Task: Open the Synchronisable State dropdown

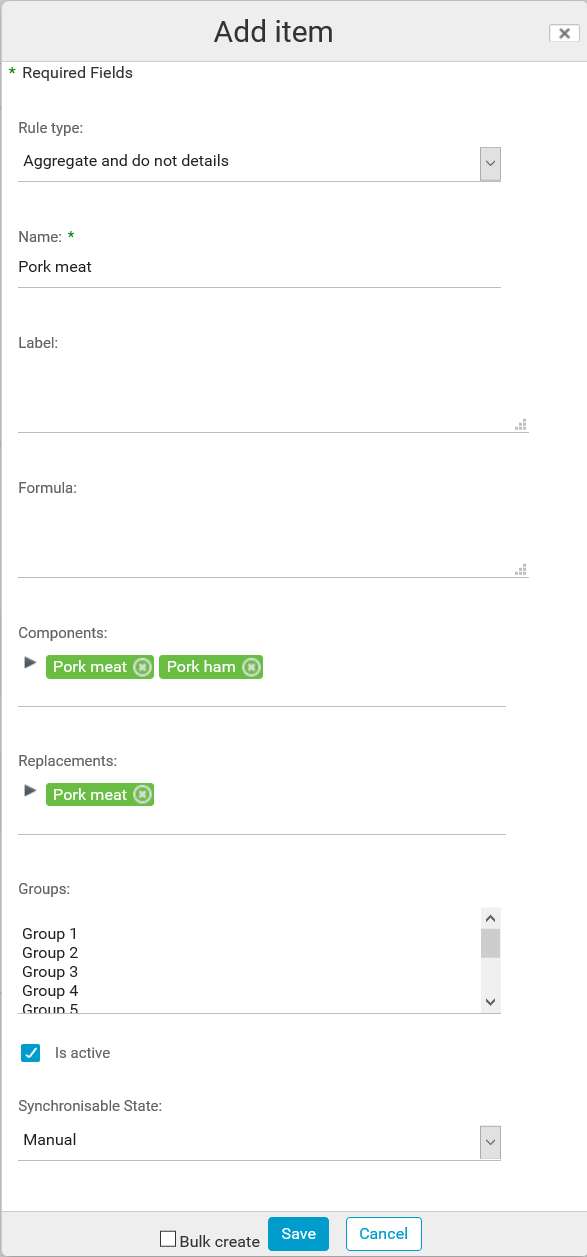Action: tap(489, 1141)
